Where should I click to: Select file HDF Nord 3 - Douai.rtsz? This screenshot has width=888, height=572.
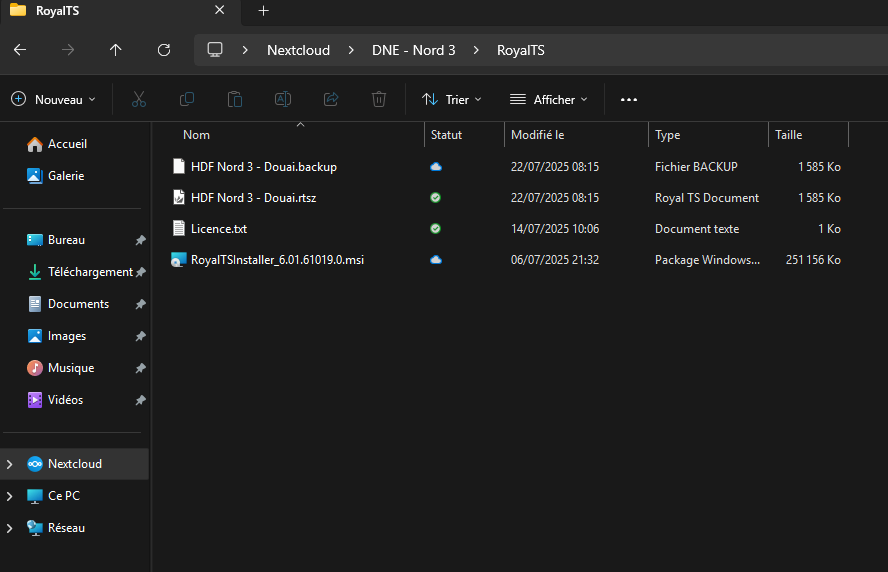[x=253, y=198]
